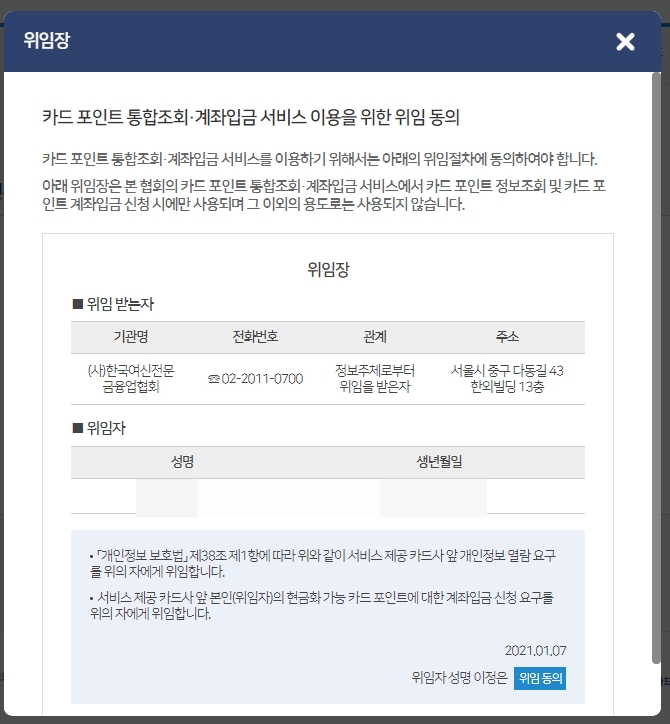Click the 서비스 제공 카드사 앞 본인 bullet

click(321, 605)
